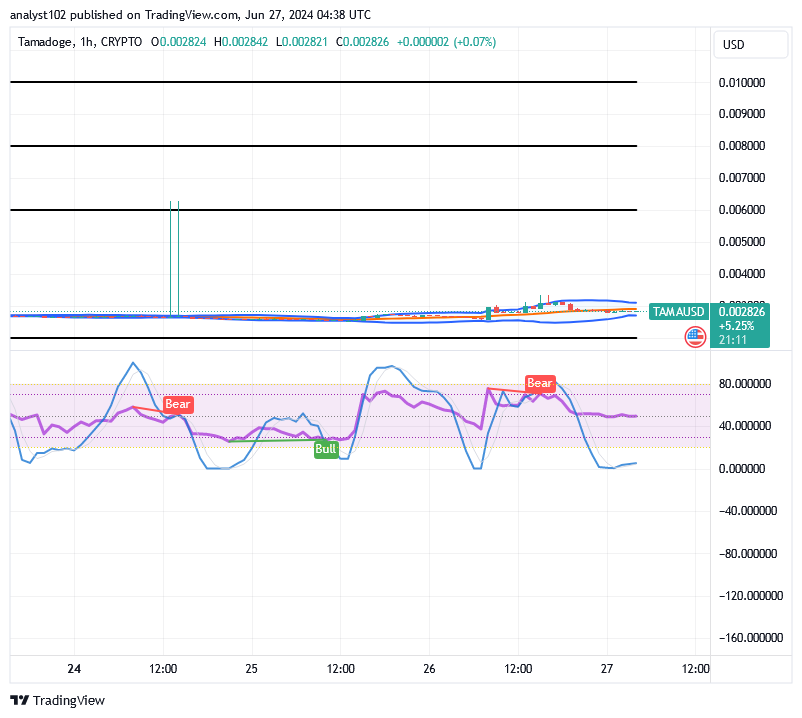Click the 0.000000 indicator axis label

point(742,469)
